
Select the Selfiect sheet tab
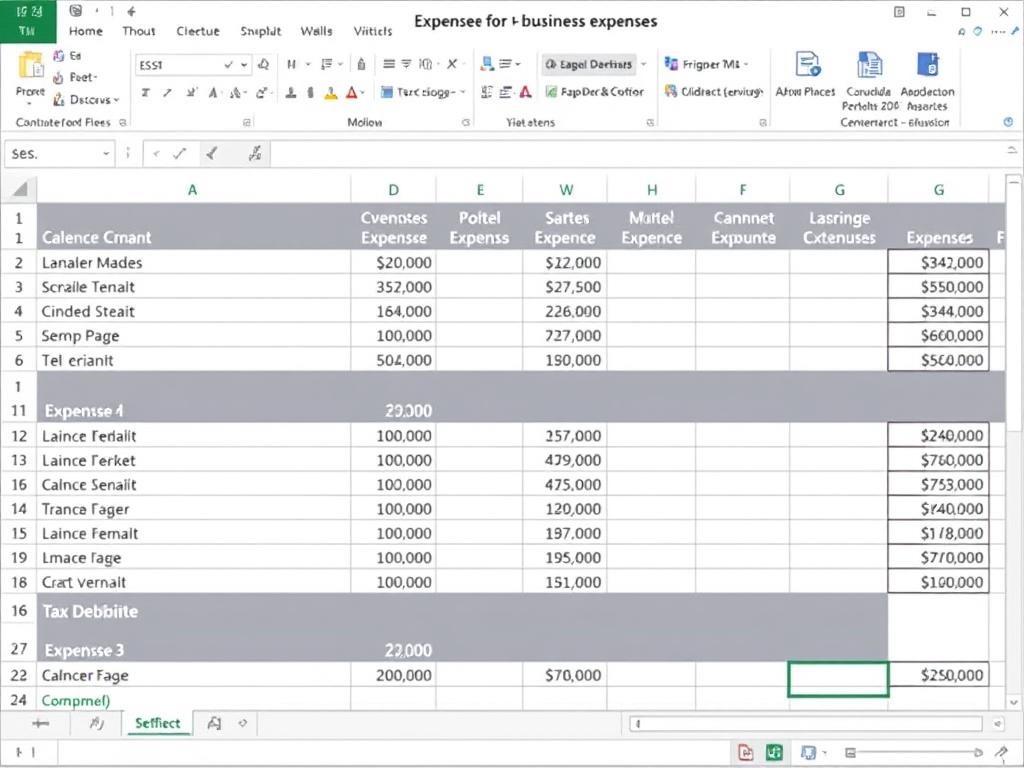click(x=157, y=722)
